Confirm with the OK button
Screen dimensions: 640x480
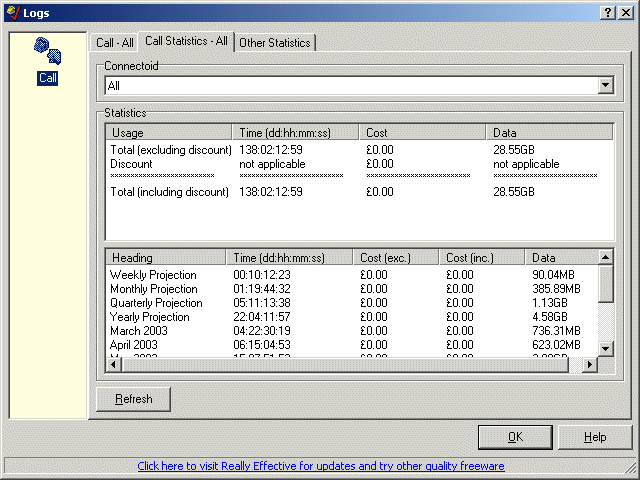click(515, 437)
